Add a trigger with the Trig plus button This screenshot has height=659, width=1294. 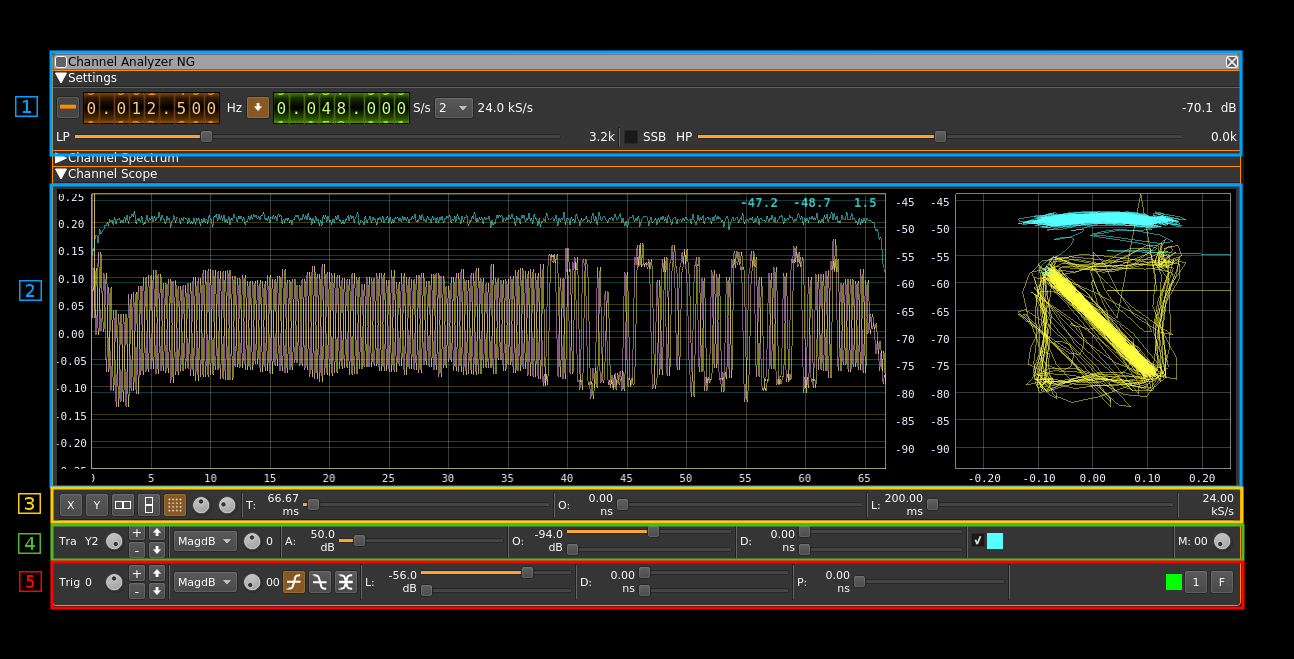tap(137, 573)
